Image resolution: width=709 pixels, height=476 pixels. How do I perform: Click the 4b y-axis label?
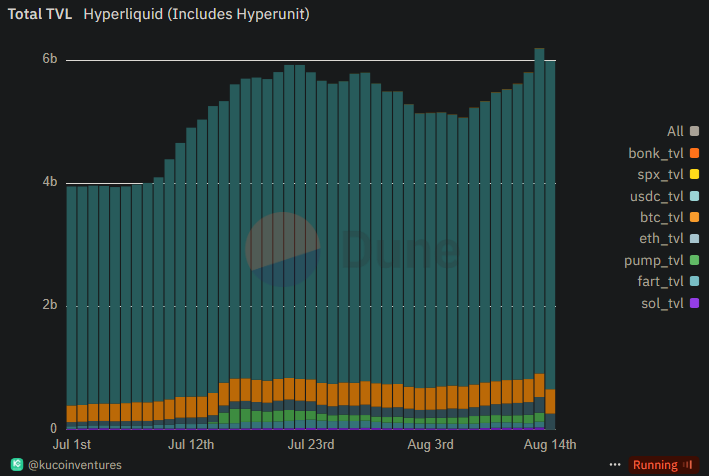click(x=50, y=182)
